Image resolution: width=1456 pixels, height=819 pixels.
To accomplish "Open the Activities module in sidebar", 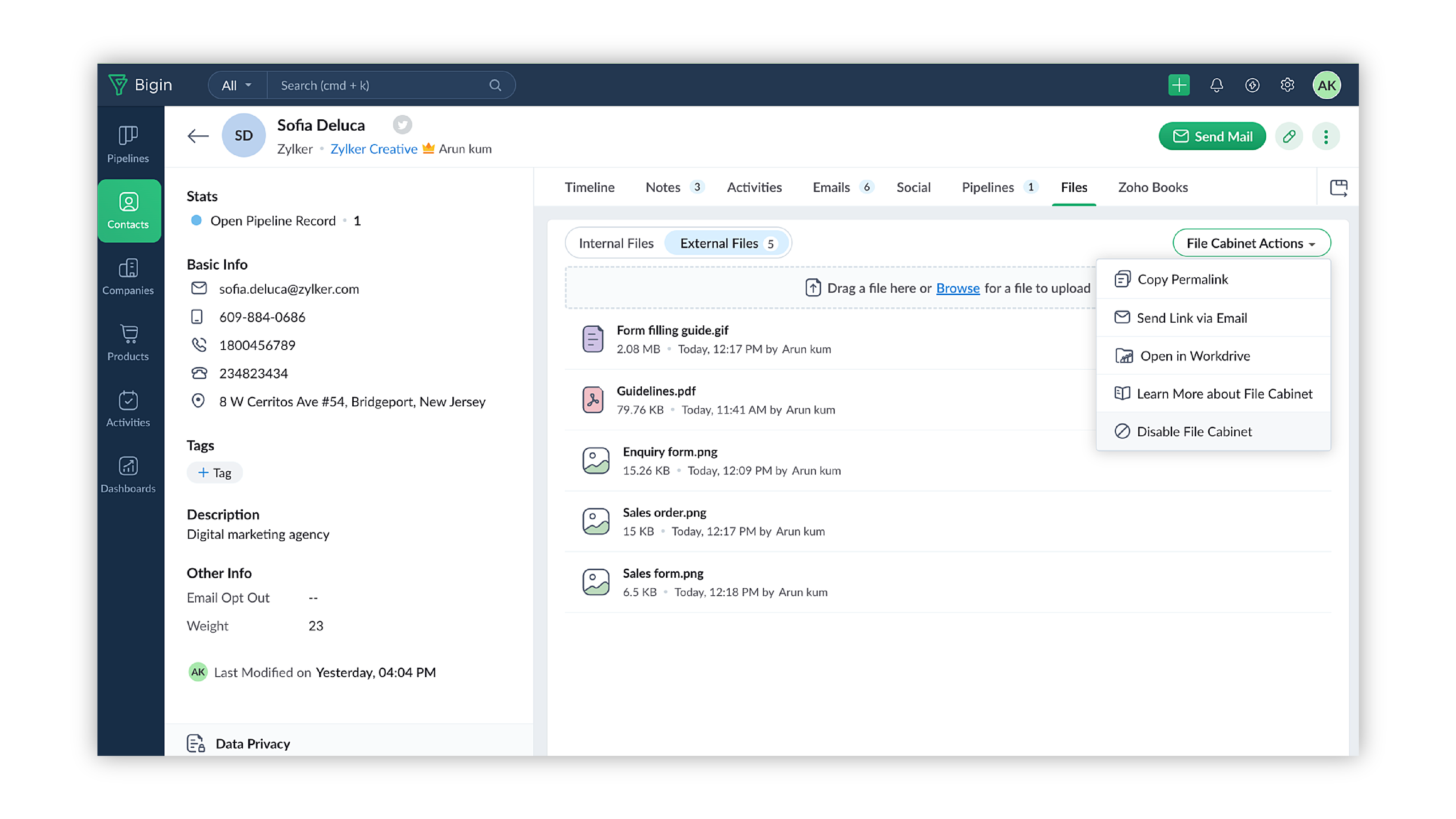I will pos(129,409).
